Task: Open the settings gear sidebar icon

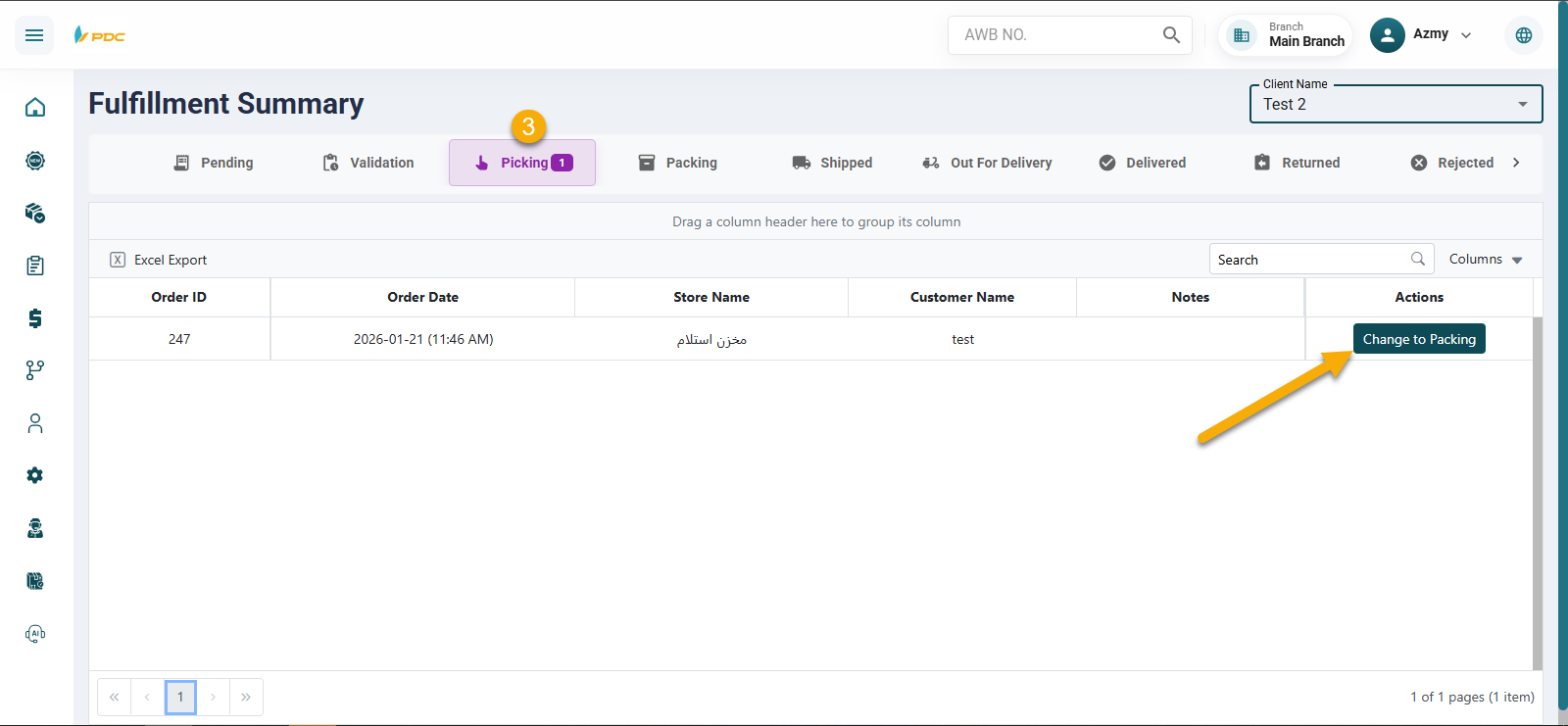Action: pyautogui.click(x=35, y=475)
